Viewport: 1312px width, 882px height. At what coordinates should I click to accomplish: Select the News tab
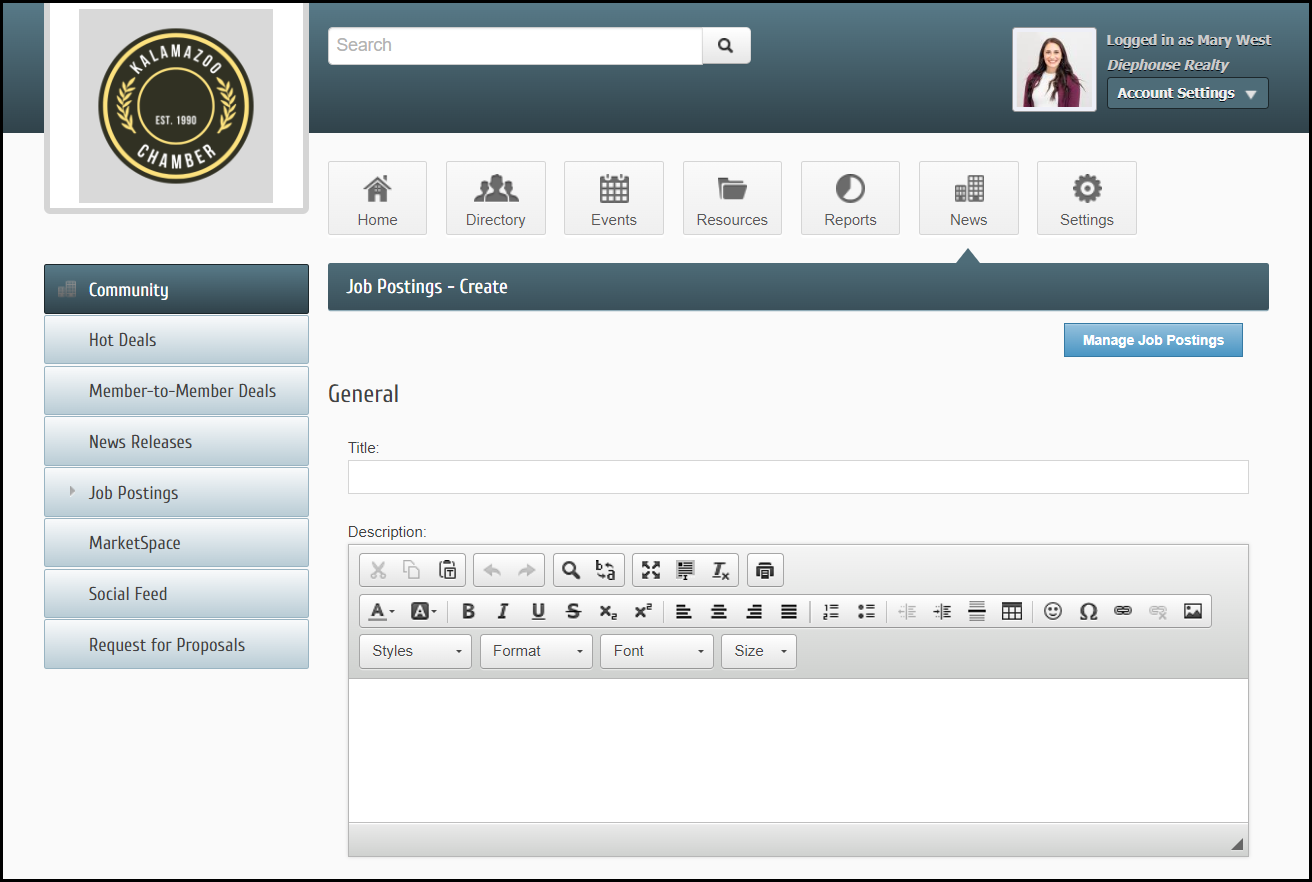click(x=969, y=198)
